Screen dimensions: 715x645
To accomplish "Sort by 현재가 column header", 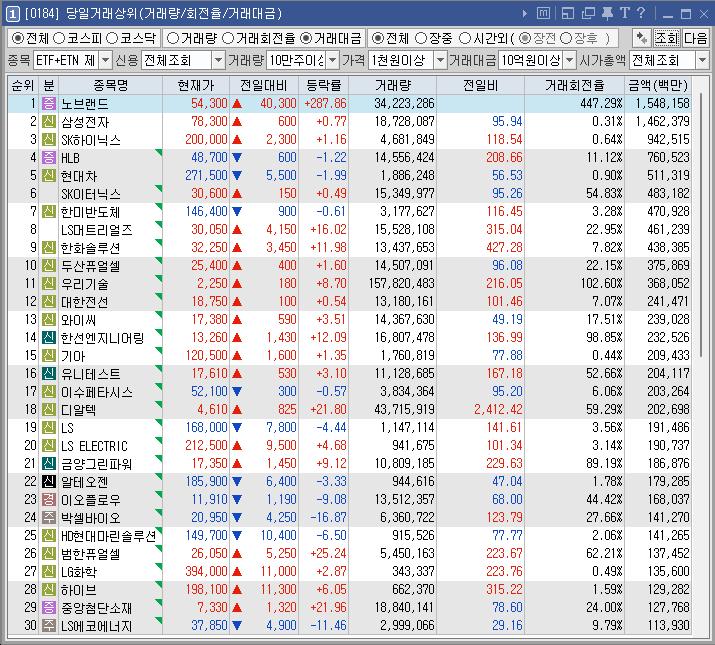I will click(x=196, y=85).
